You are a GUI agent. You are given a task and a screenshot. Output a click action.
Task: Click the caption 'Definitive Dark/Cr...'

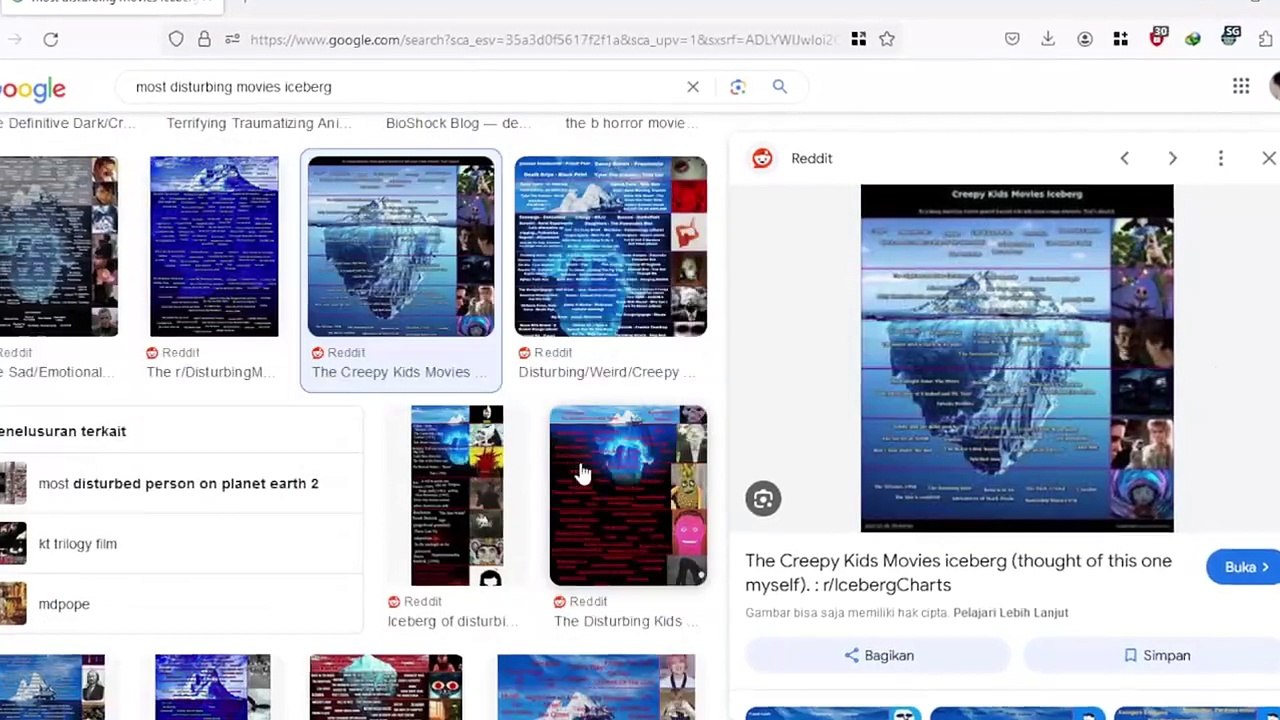(x=67, y=123)
